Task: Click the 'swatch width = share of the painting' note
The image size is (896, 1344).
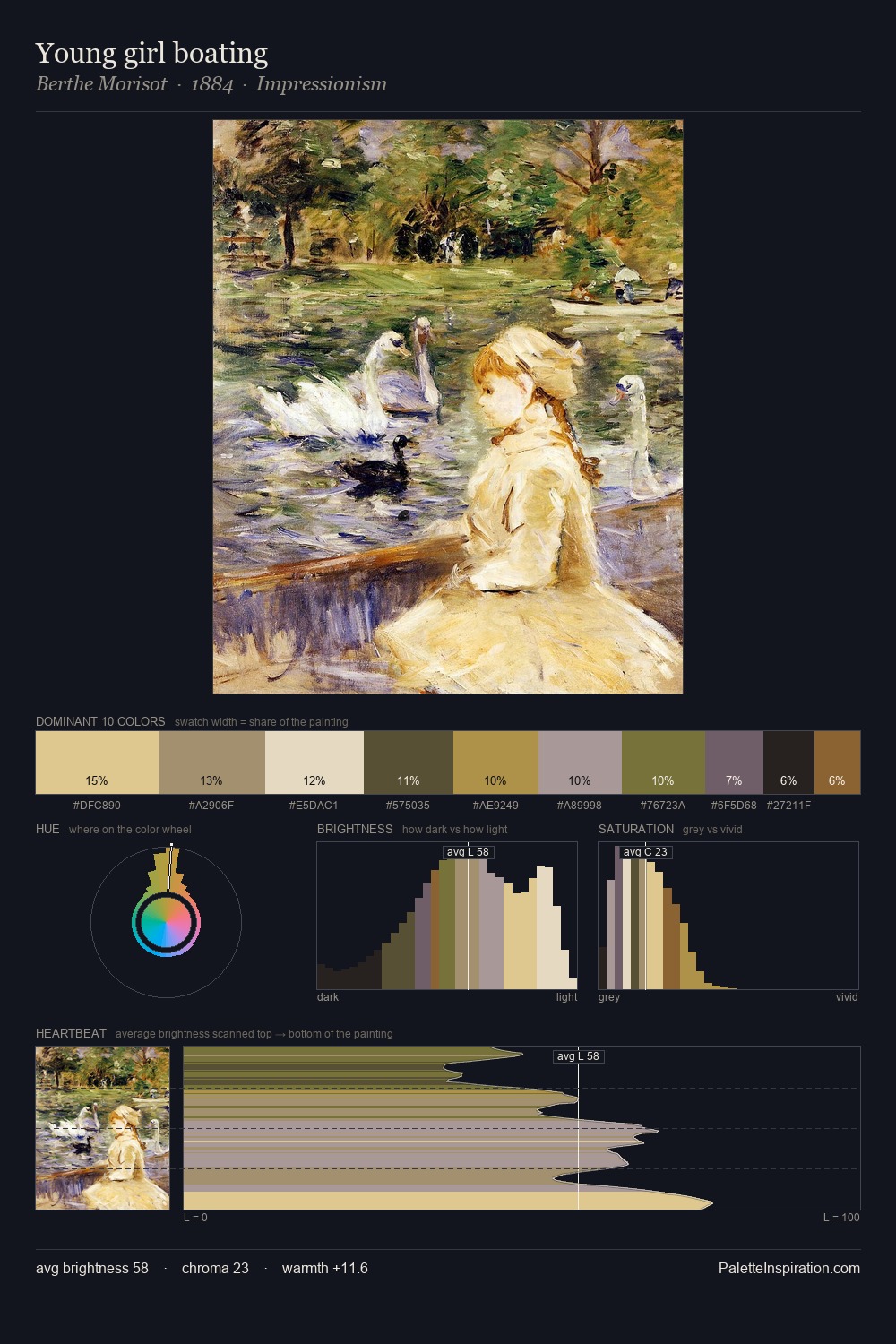Action: pos(262,722)
